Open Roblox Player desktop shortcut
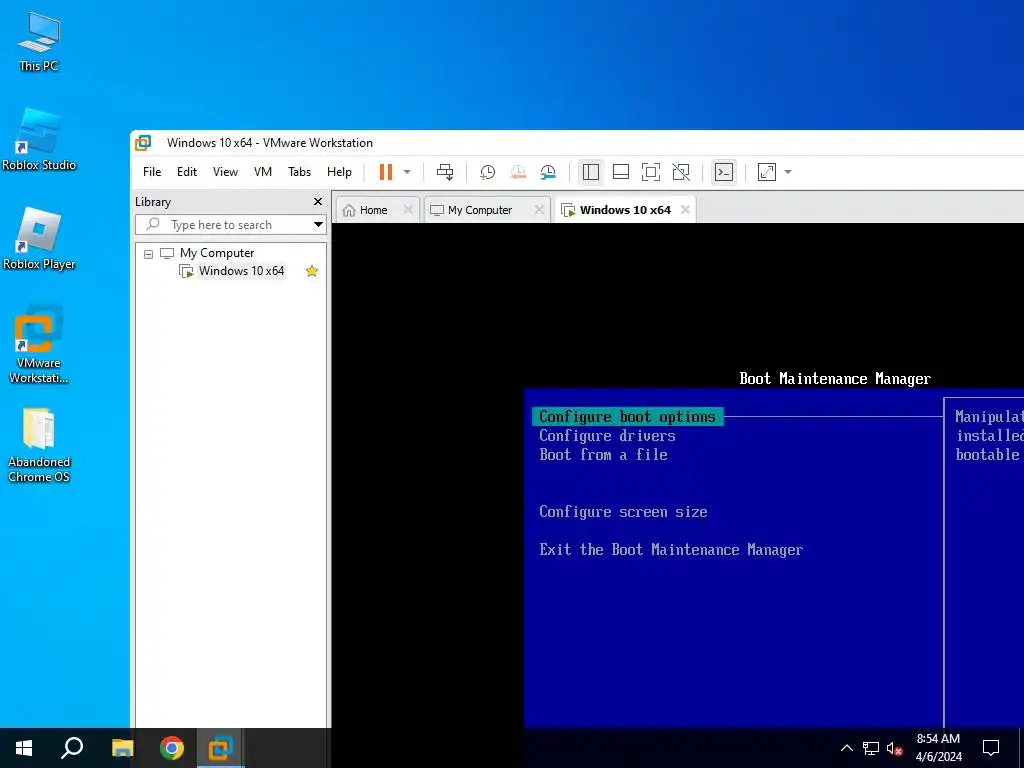The width and height of the screenshot is (1024, 768). pos(39,239)
